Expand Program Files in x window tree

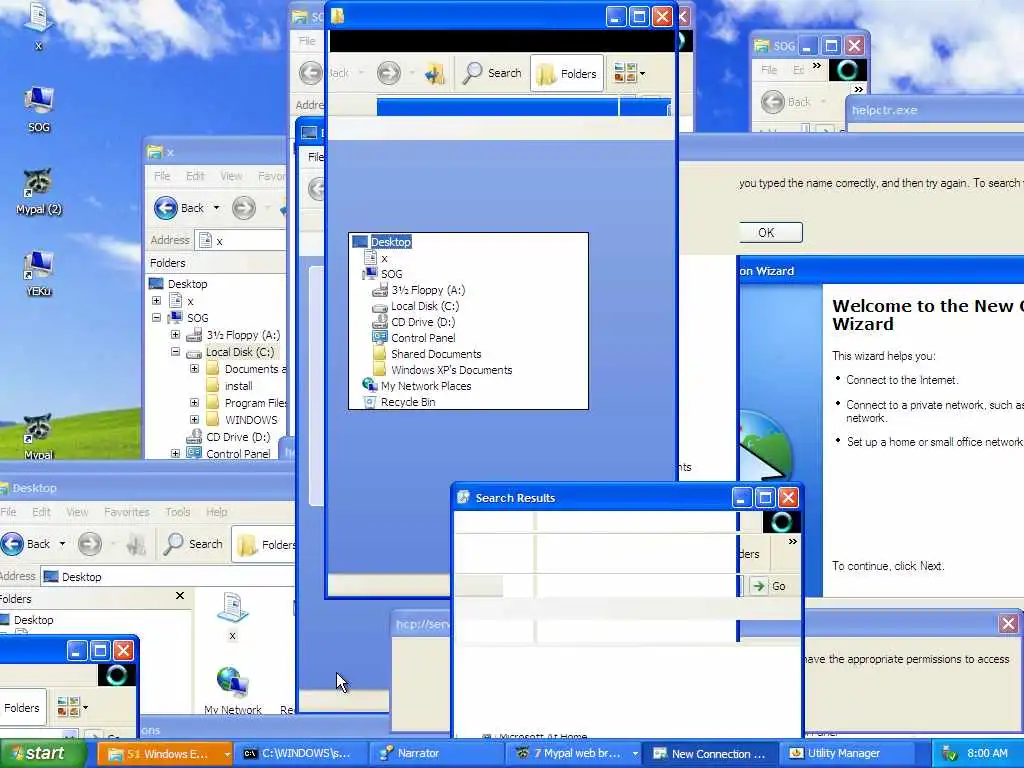[194, 402]
